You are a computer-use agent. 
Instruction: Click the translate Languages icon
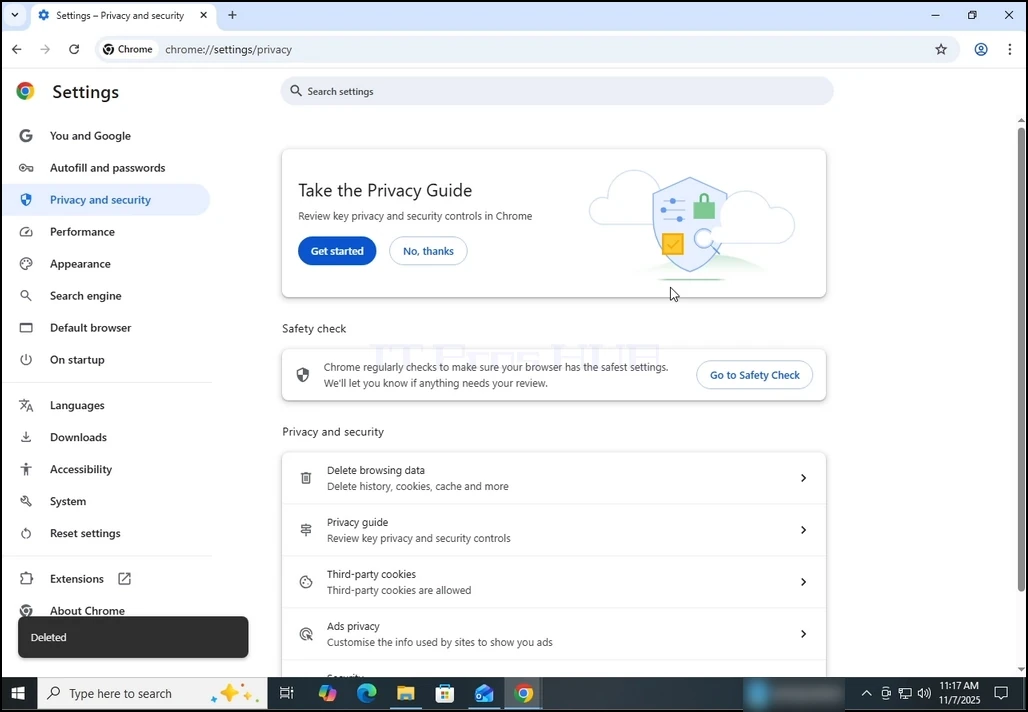26,405
